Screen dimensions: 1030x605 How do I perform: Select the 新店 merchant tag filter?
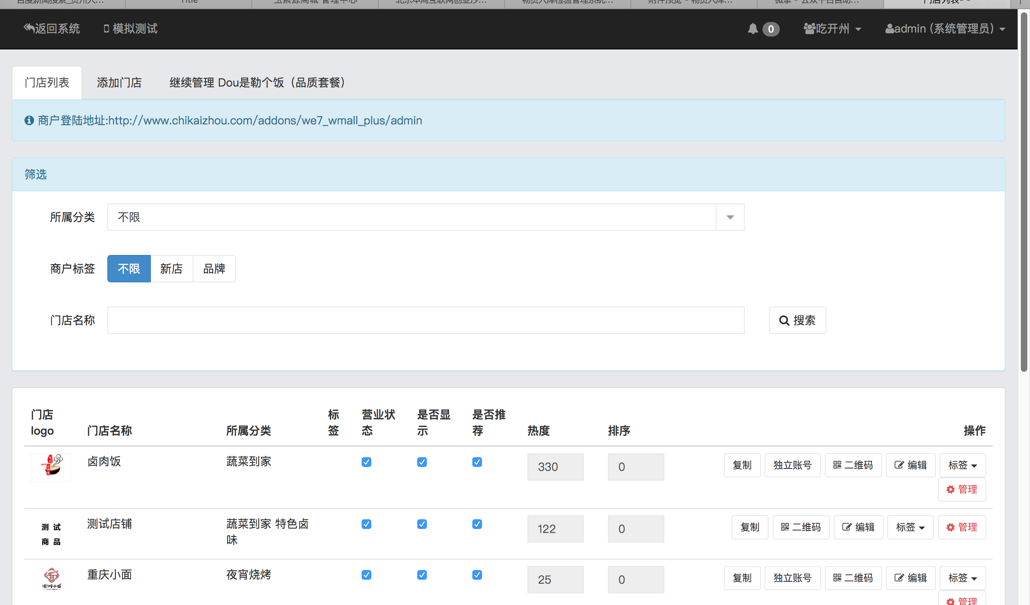[x=171, y=269]
